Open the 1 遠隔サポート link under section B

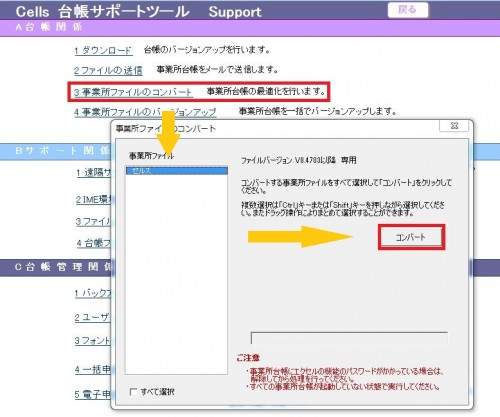click(x=93, y=173)
